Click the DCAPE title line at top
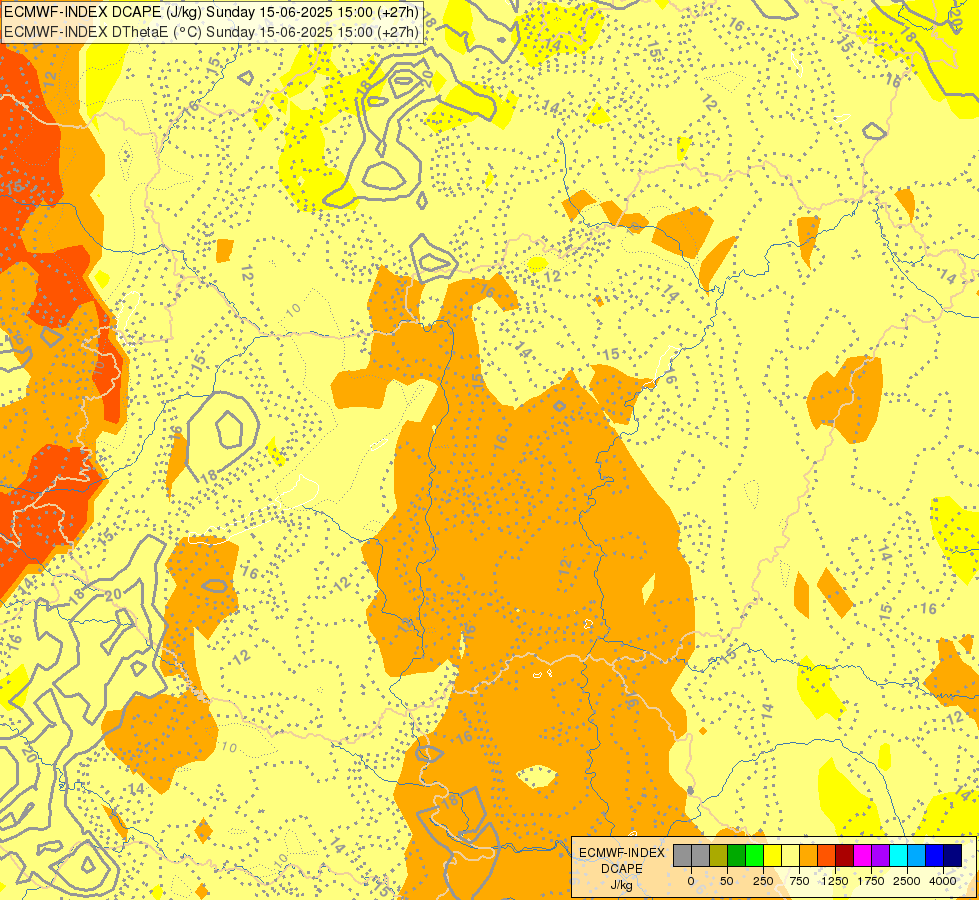The image size is (979, 900). pos(212,12)
